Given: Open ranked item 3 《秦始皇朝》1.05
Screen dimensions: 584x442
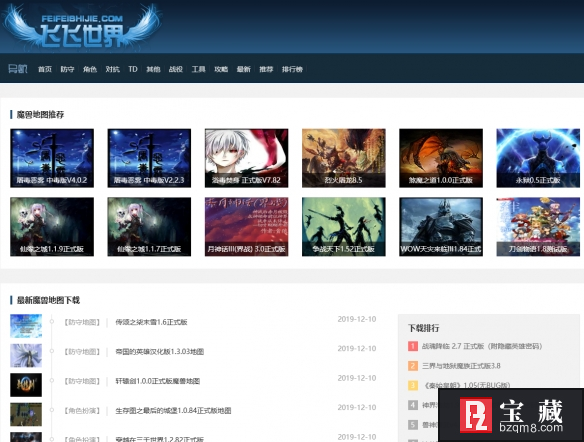Looking at the screenshot, I should point(466,385).
